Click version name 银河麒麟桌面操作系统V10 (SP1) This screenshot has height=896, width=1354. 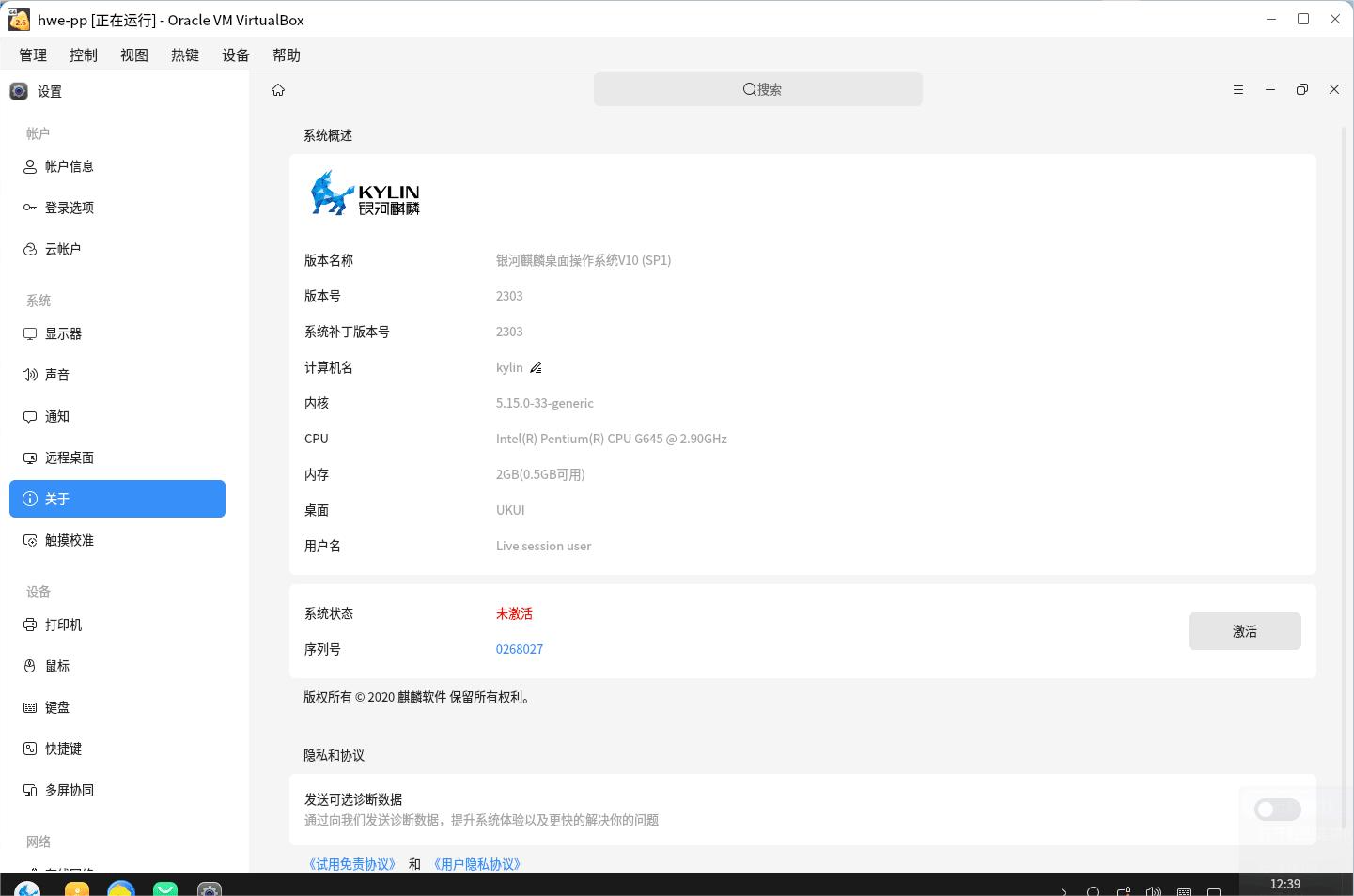[584, 260]
